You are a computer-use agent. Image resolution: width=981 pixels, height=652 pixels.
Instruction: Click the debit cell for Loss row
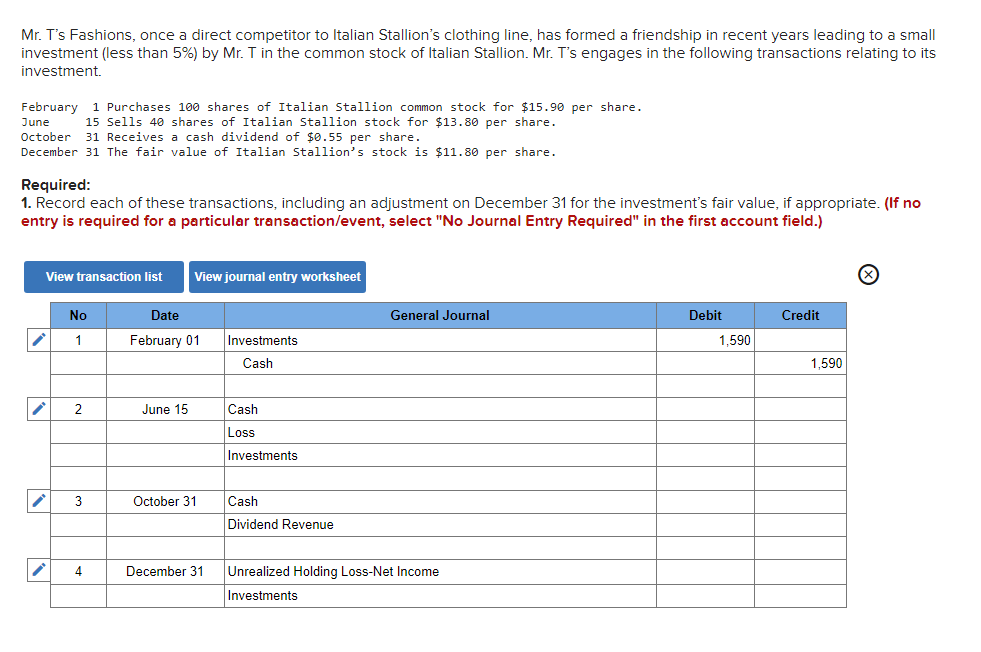[706, 432]
